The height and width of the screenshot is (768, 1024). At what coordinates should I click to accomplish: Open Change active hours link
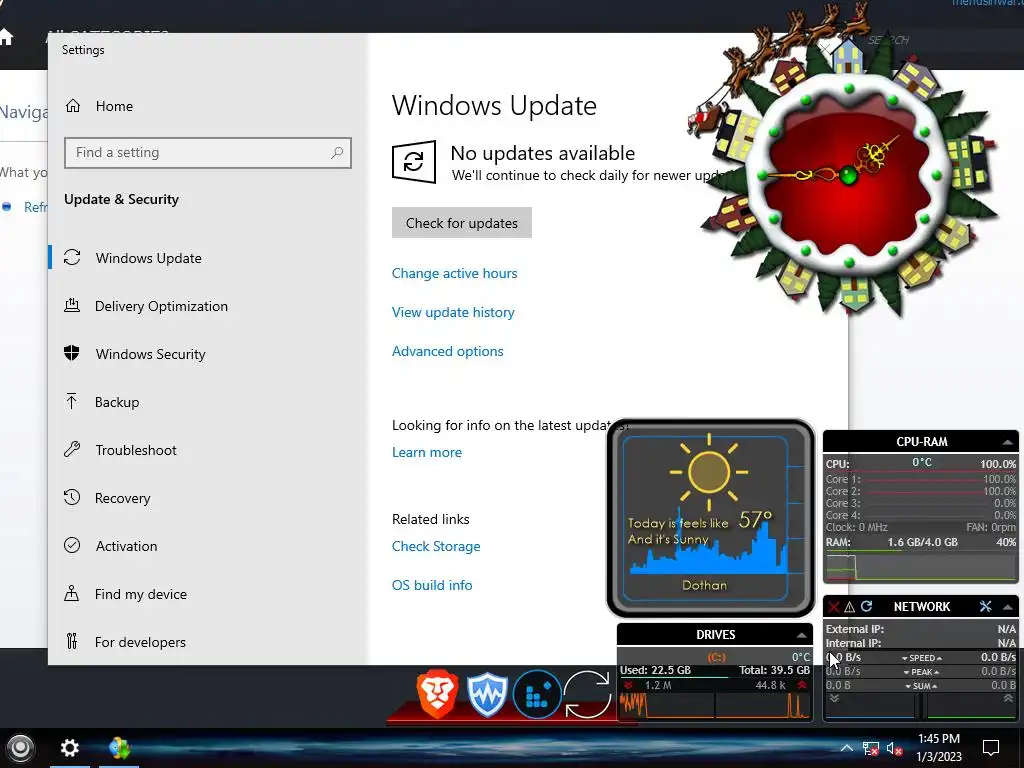point(455,273)
